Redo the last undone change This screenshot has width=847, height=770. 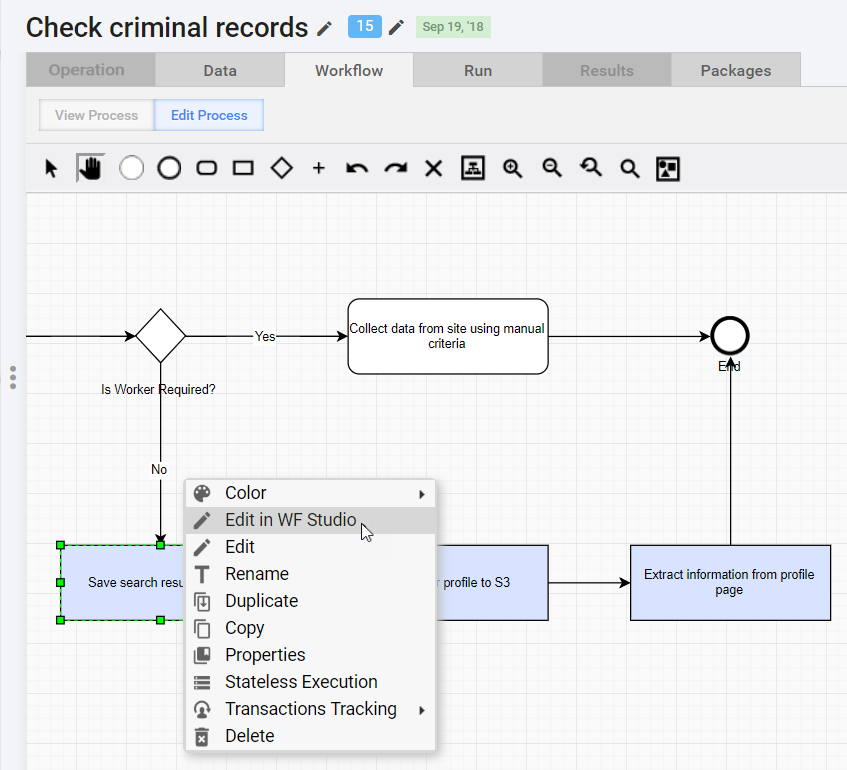click(396, 169)
